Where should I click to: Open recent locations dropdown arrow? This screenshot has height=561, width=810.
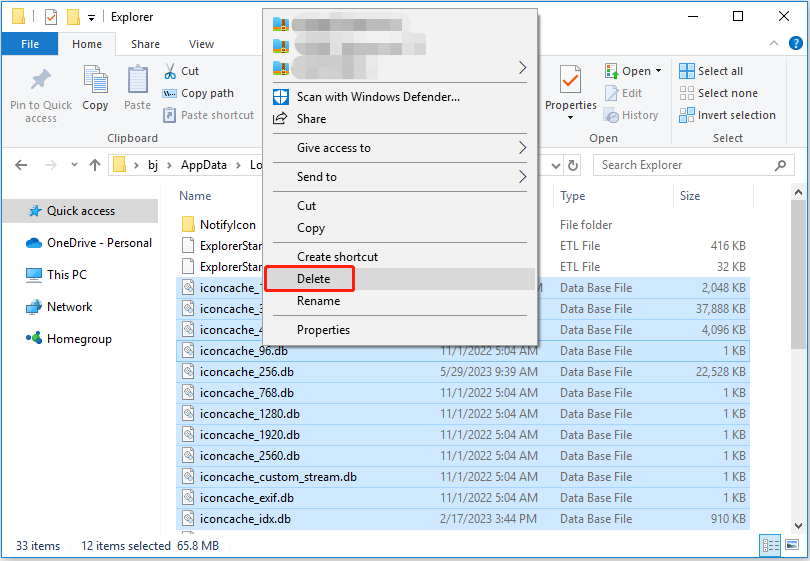(74, 165)
